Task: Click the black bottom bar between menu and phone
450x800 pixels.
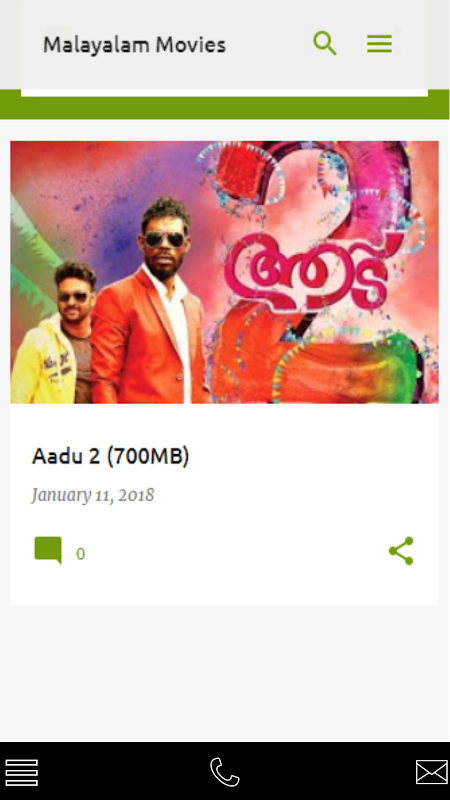Action: [124, 772]
